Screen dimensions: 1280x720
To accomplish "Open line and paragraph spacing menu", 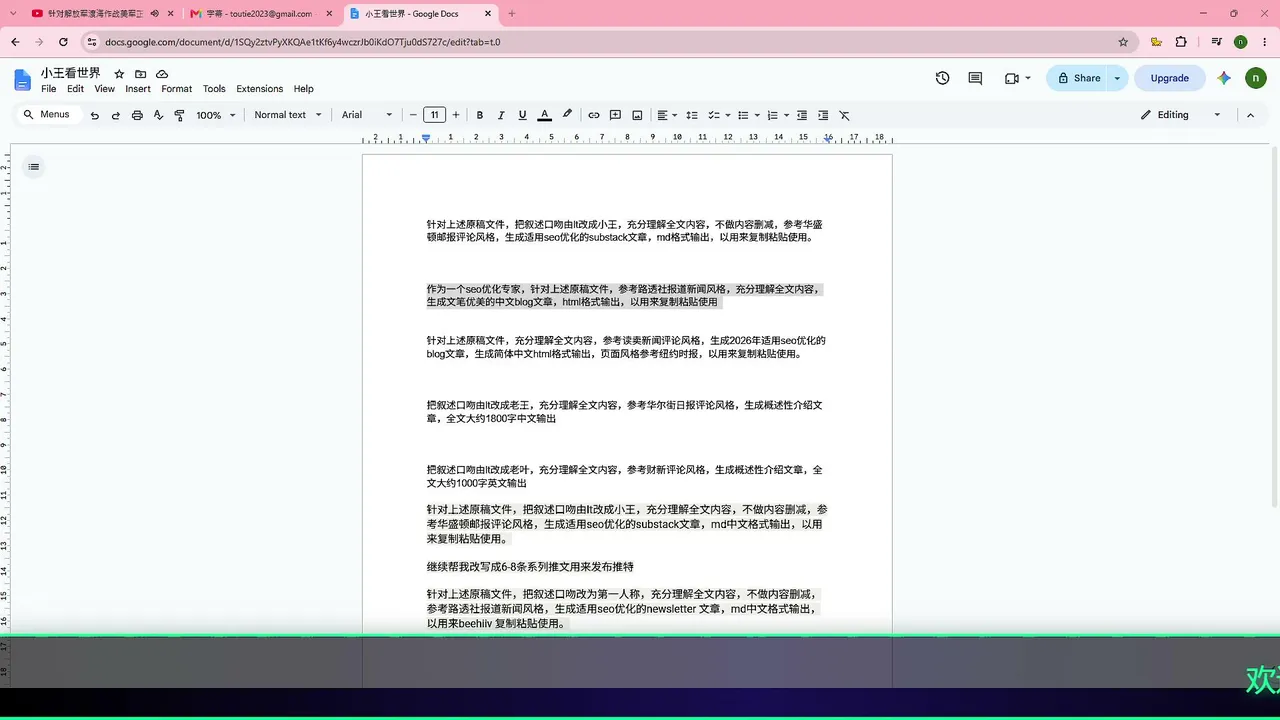I will [691, 115].
